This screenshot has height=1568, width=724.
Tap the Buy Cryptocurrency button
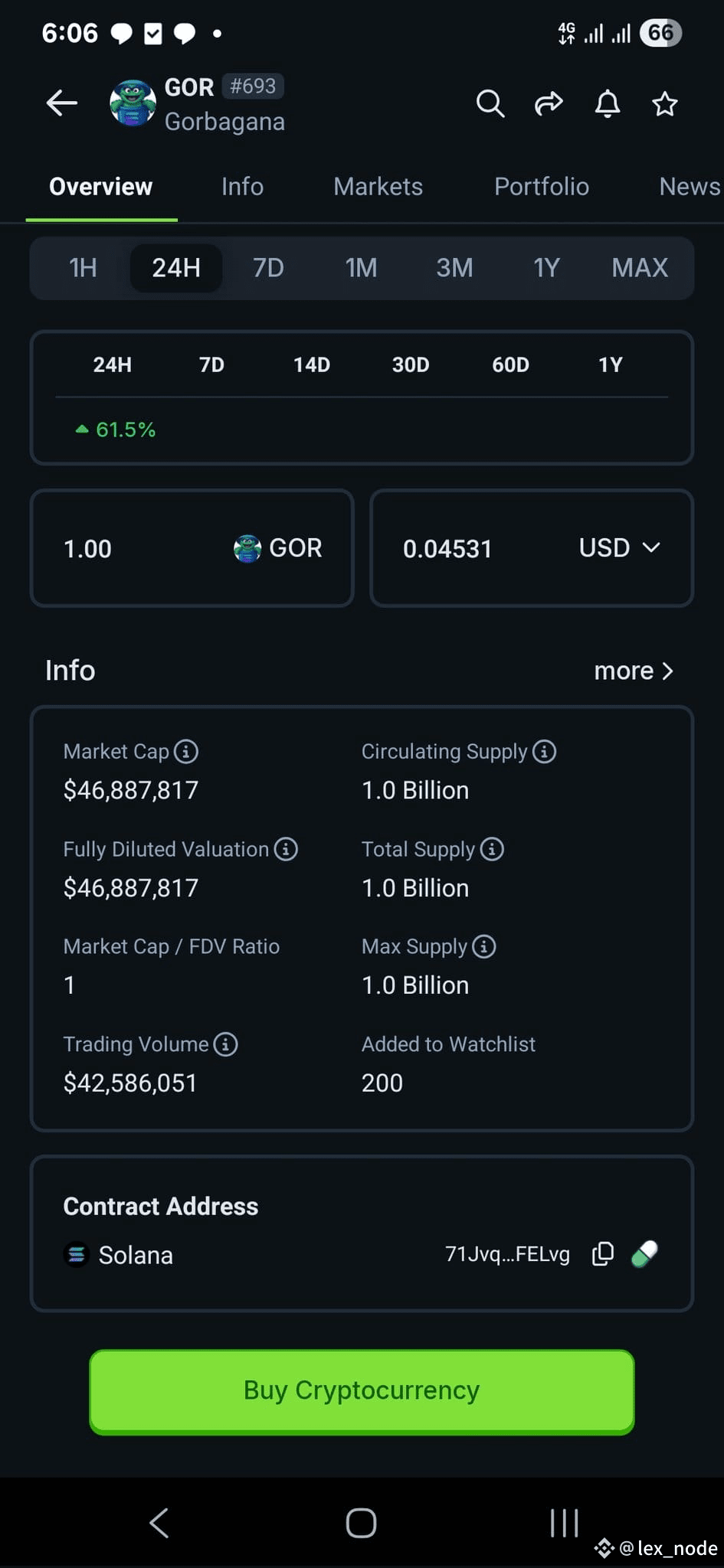coord(362,1391)
